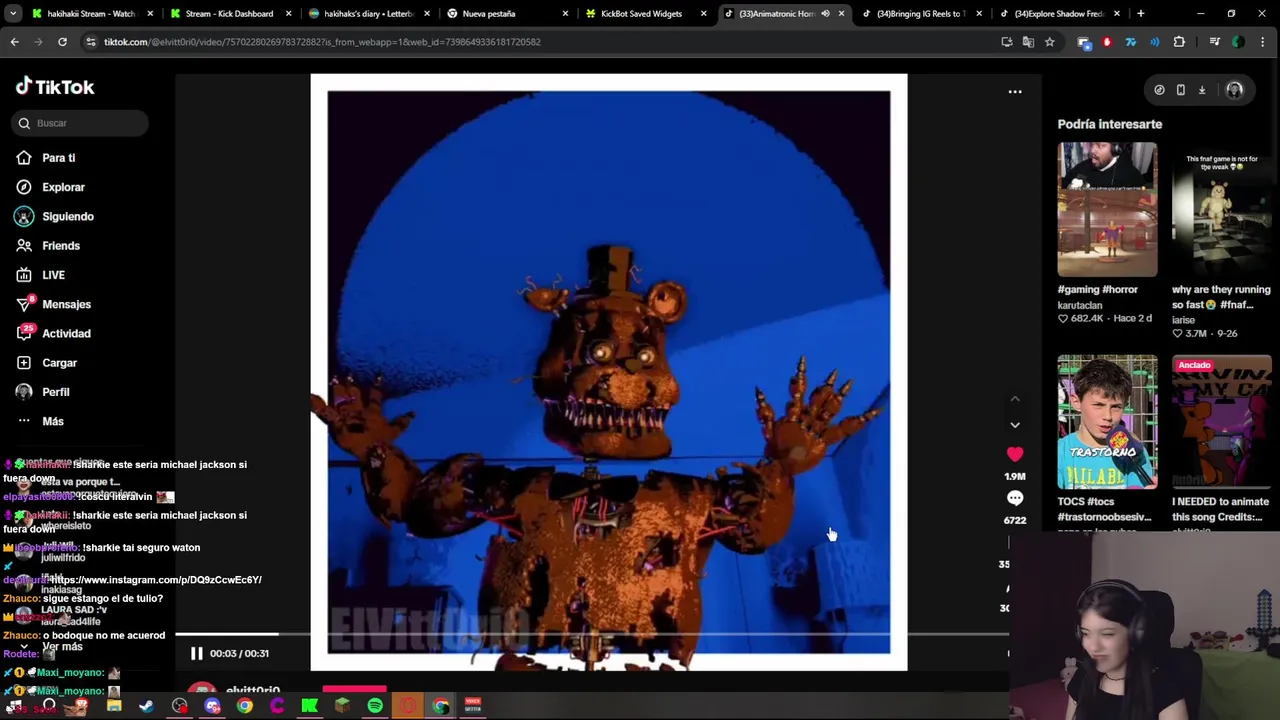The image size is (1280, 720).
Task: Open the Friends page
Action: coord(60,246)
